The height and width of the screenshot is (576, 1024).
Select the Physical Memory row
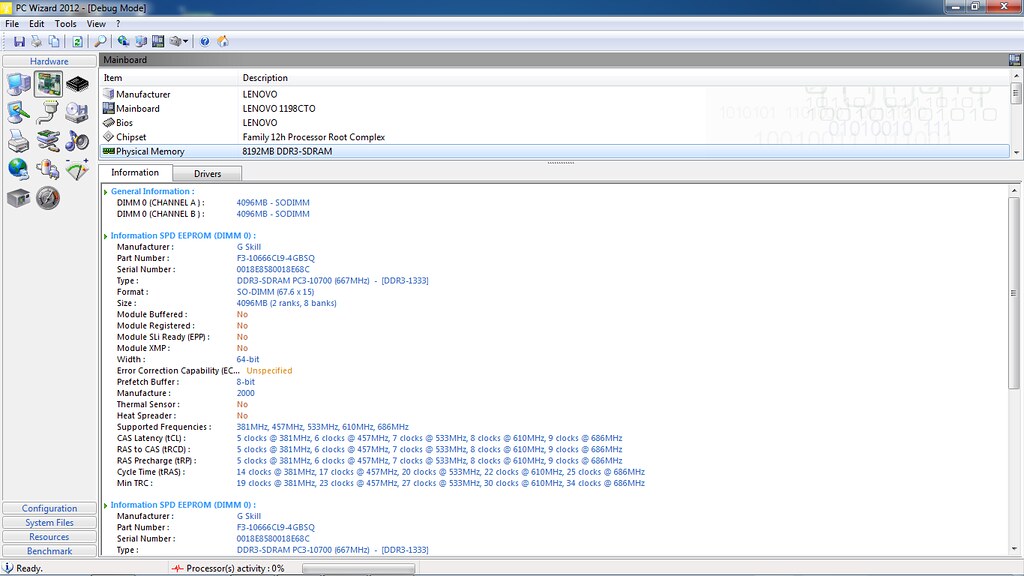point(555,152)
